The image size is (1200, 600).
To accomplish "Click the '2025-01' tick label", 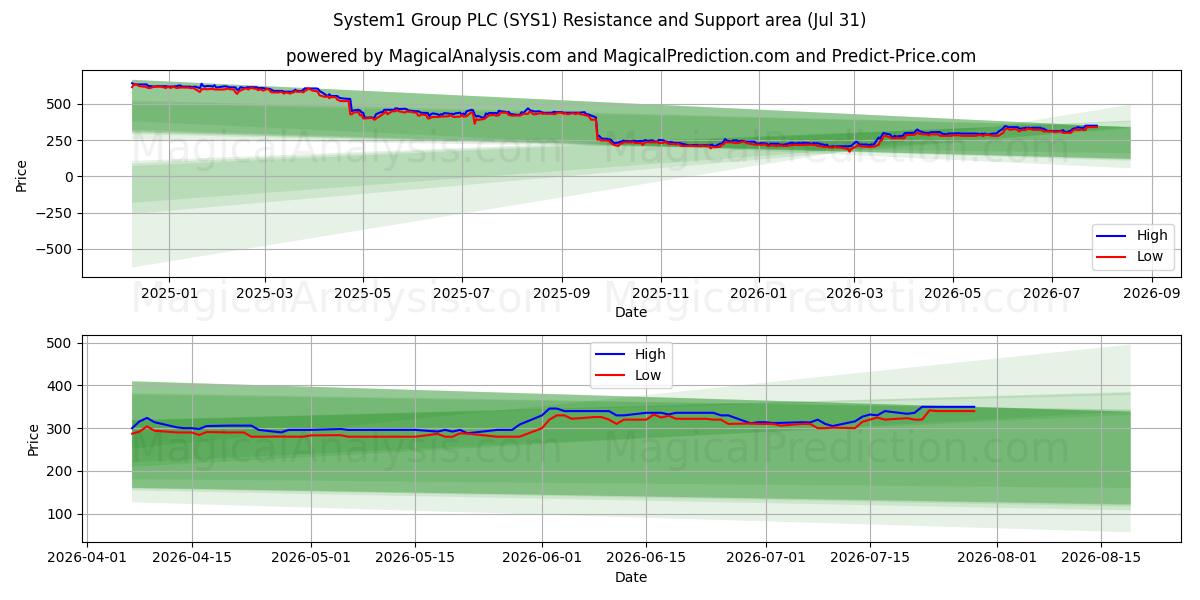I will tap(168, 293).
